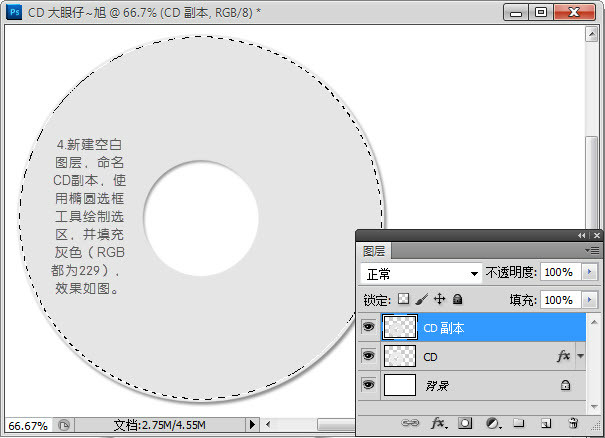
Task: Open the add layer style fx menu
Action: pos(438,424)
